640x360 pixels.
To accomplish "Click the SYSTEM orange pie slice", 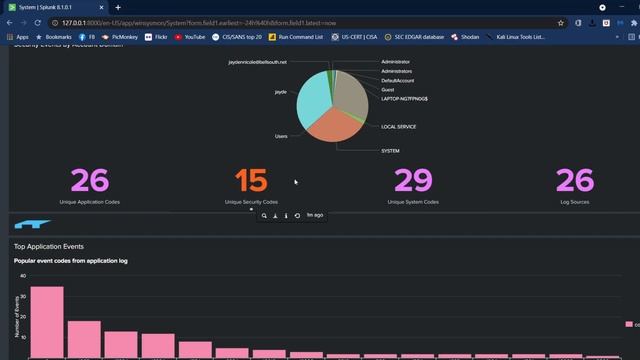I will click(x=333, y=127).
